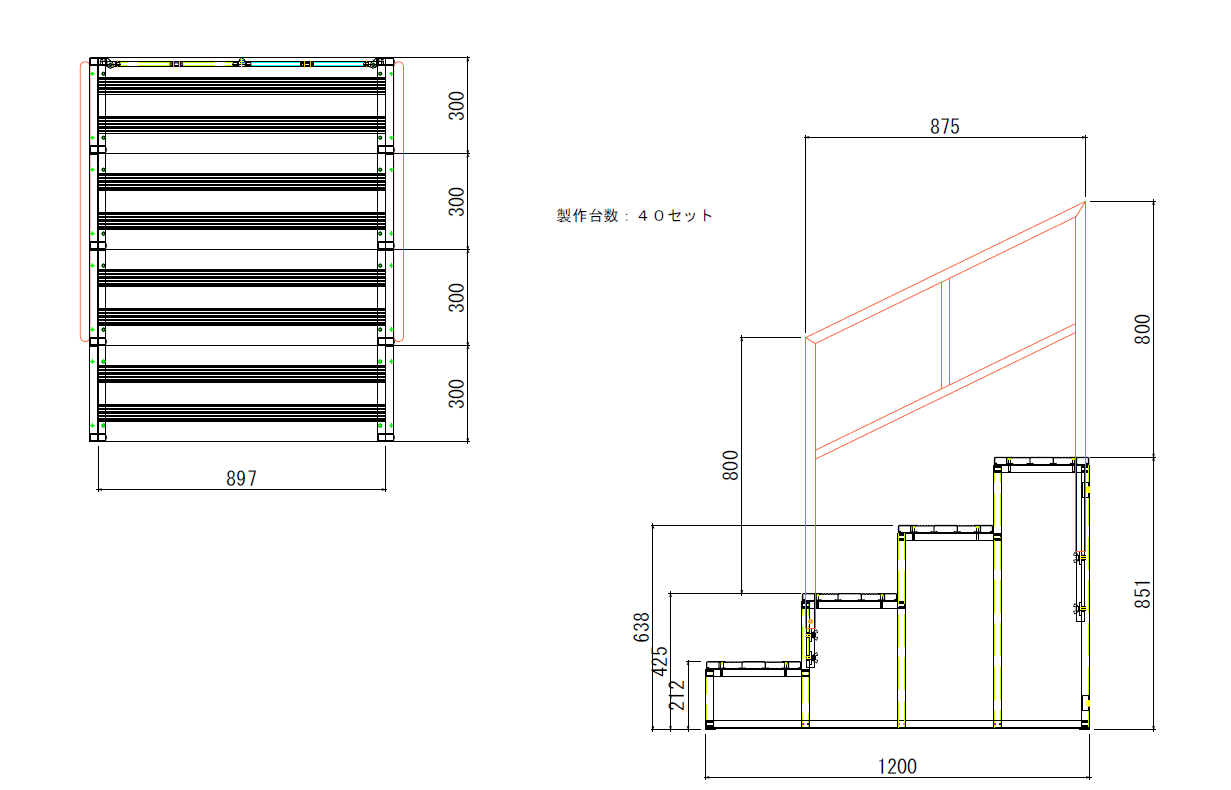1231x790 pixels.
Task: Click the 425 step height dimension
Action: coord(661,661)
